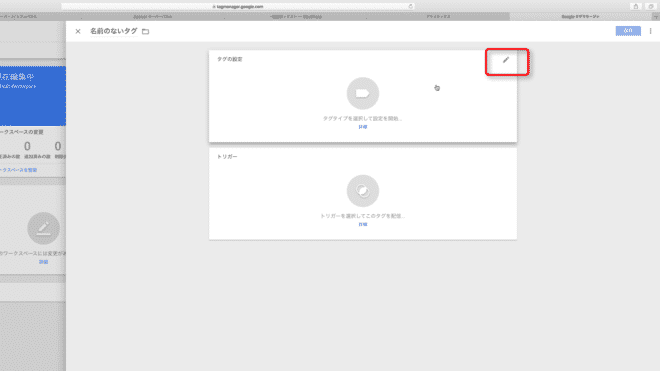
Task: Switch to the Analytics browser tab
Action: click(438, 16)
